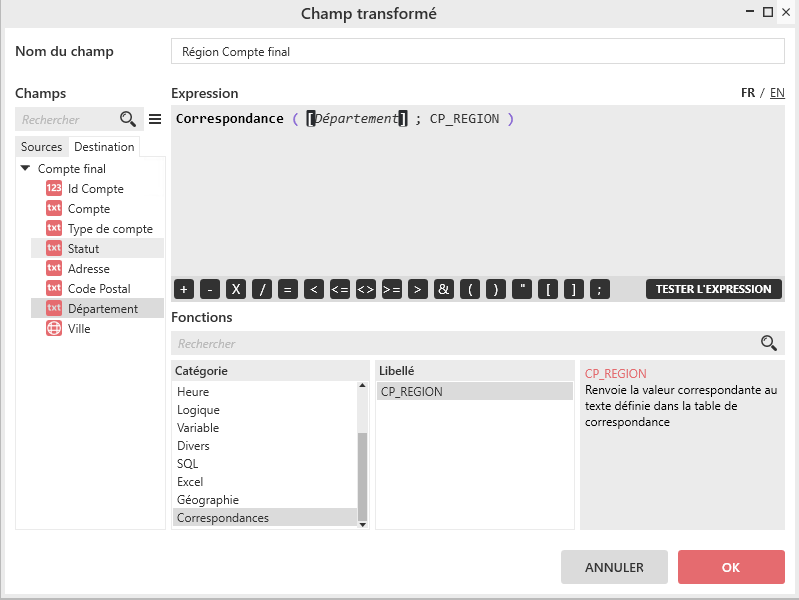Viewport: 799px width, 600px height.
Task: Switch expression language to EN
Action: (777, 93)
